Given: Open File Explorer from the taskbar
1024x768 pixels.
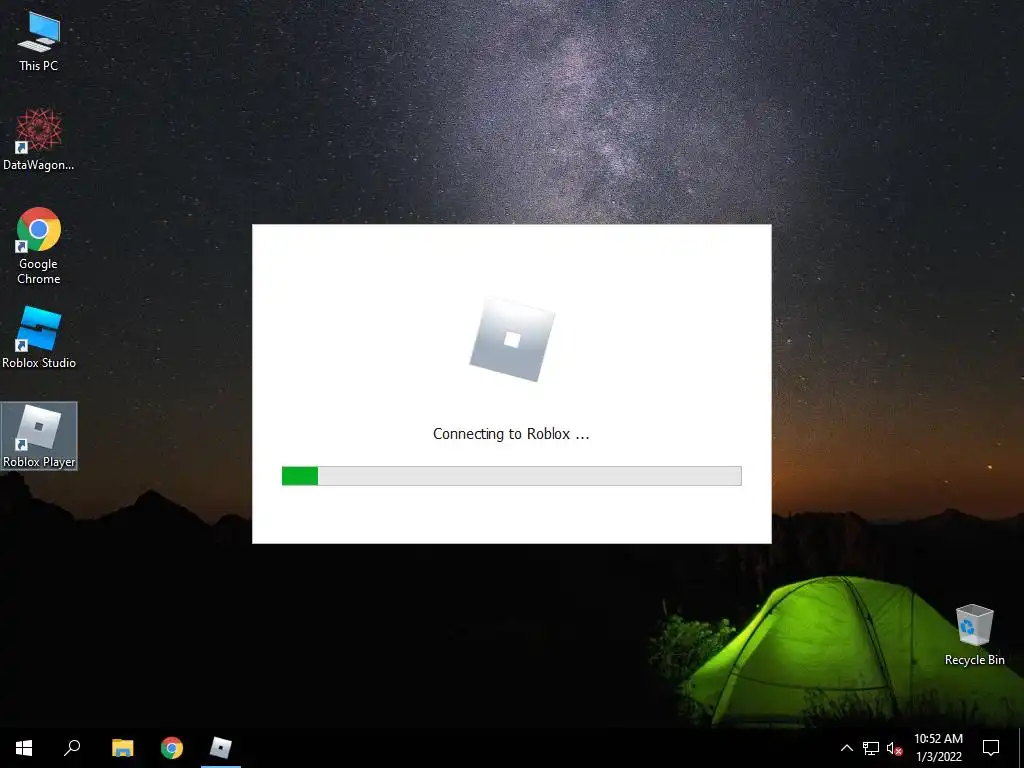Looking at the screenshot, I should pos(122,748).
